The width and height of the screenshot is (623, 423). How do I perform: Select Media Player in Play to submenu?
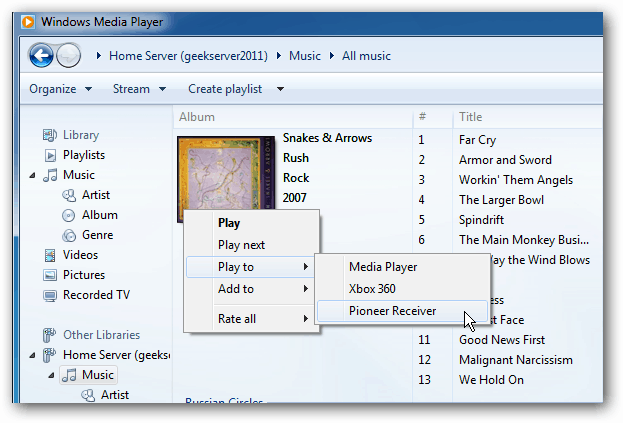(x=402, y=267)
